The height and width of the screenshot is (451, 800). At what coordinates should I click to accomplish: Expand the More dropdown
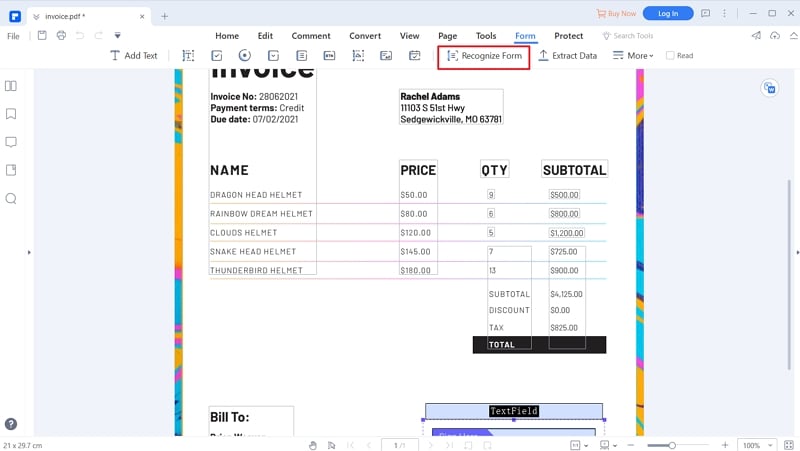click(x=633, y=56)
